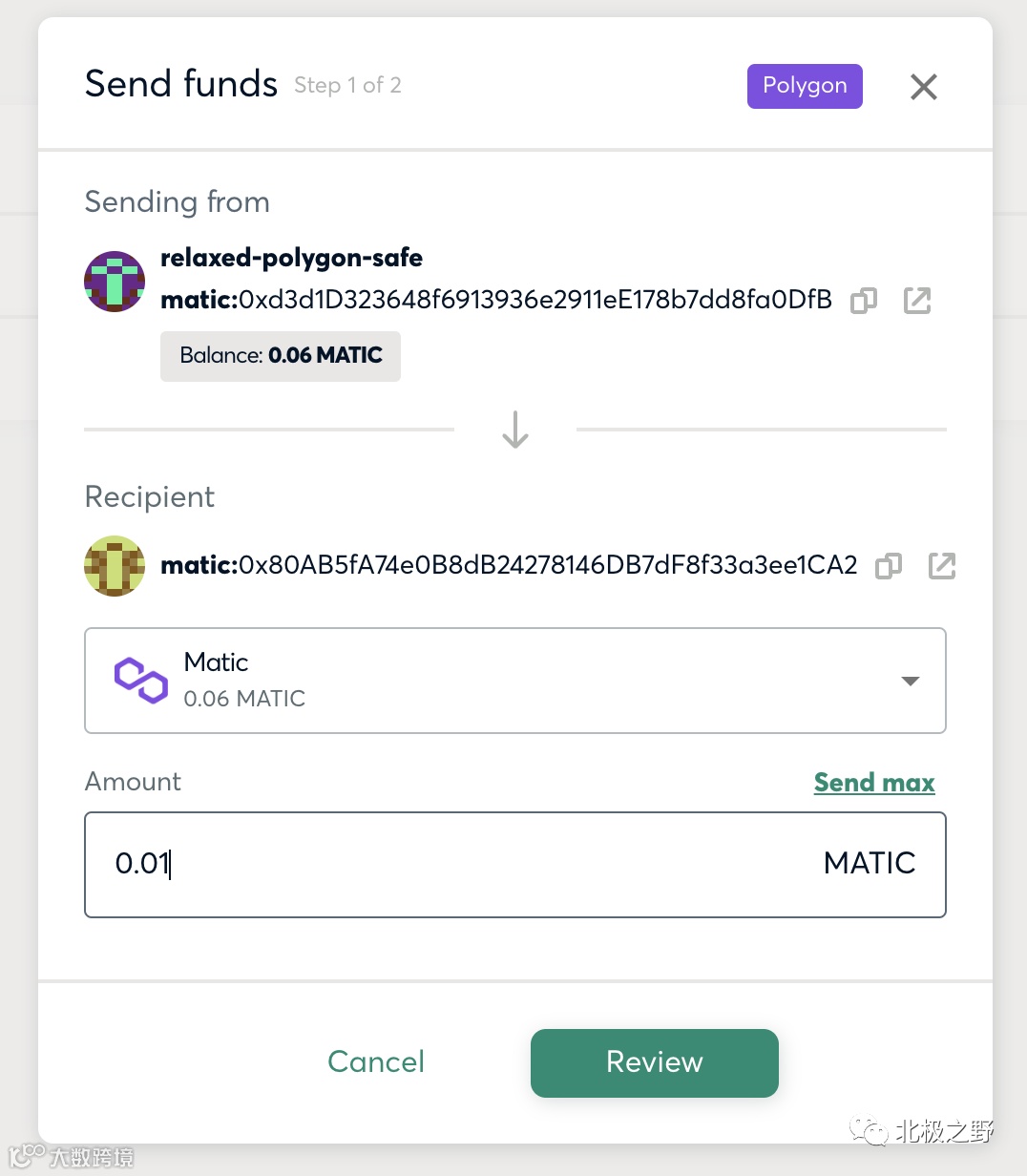Copy the recipient address

click(x=888, y=566)
